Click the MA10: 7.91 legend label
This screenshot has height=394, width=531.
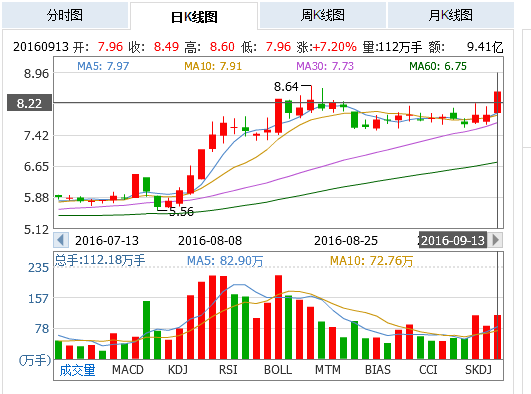213,66
